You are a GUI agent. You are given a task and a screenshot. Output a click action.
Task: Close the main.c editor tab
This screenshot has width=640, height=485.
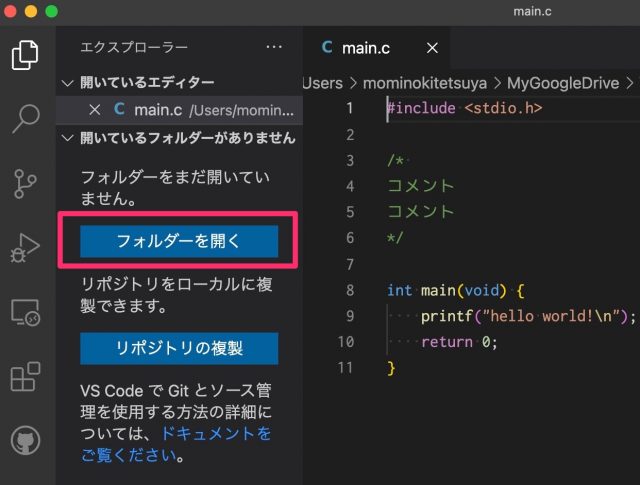pos(432,48)
